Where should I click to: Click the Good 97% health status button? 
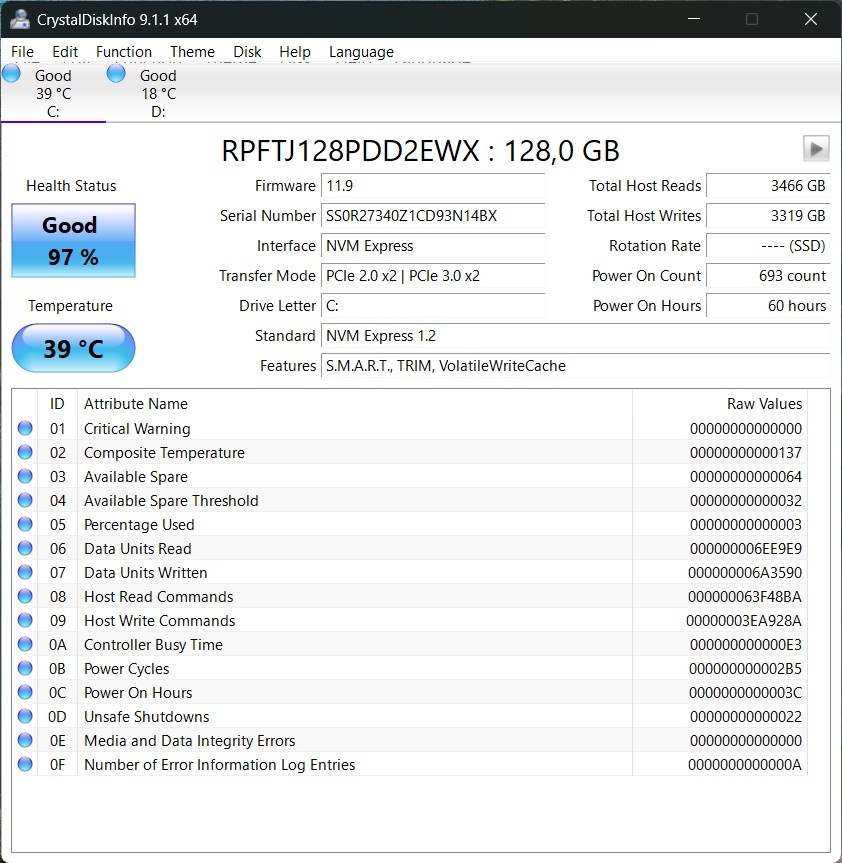pos(72,240)
